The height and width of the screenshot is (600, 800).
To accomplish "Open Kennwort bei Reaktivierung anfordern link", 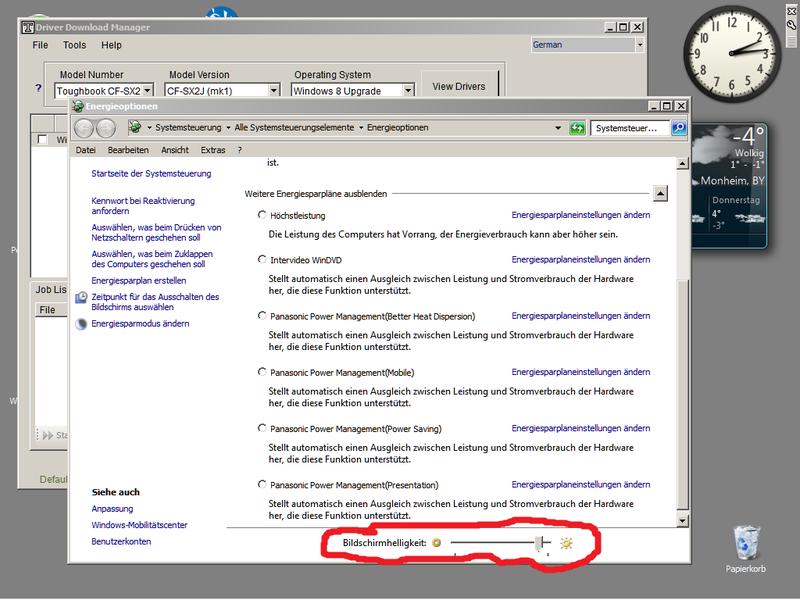I will [x=143, y=206].
